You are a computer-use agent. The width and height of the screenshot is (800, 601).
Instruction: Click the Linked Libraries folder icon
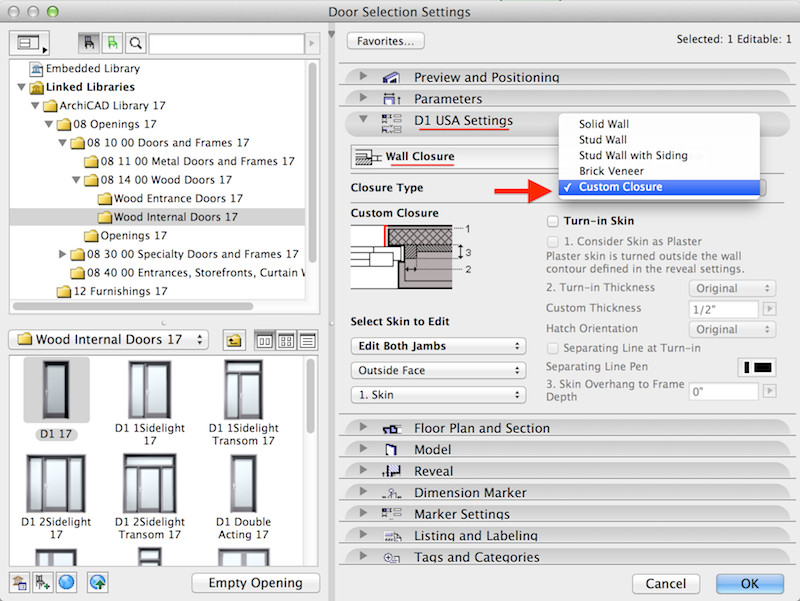(36, 87)
